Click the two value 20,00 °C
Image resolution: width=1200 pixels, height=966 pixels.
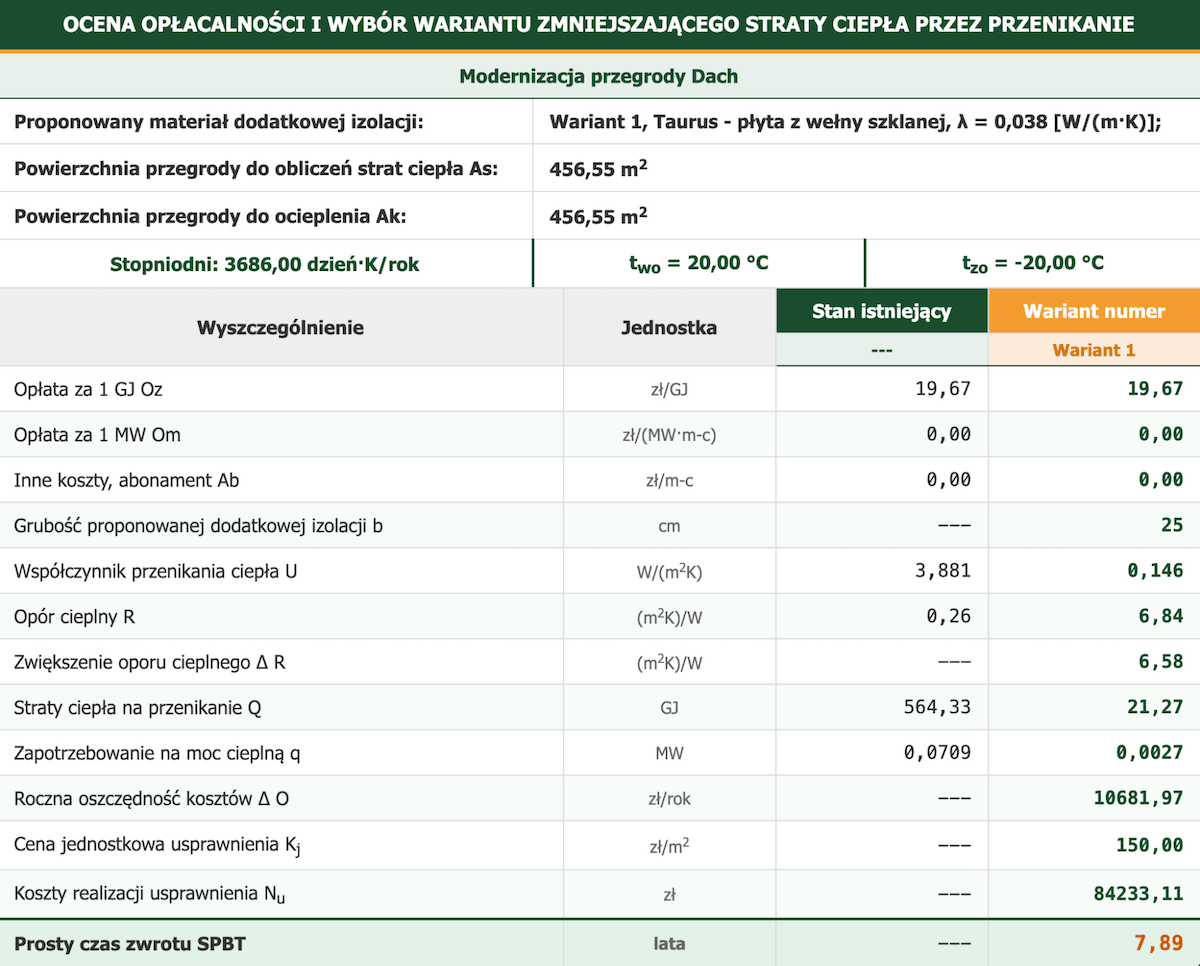click(698, 264)
